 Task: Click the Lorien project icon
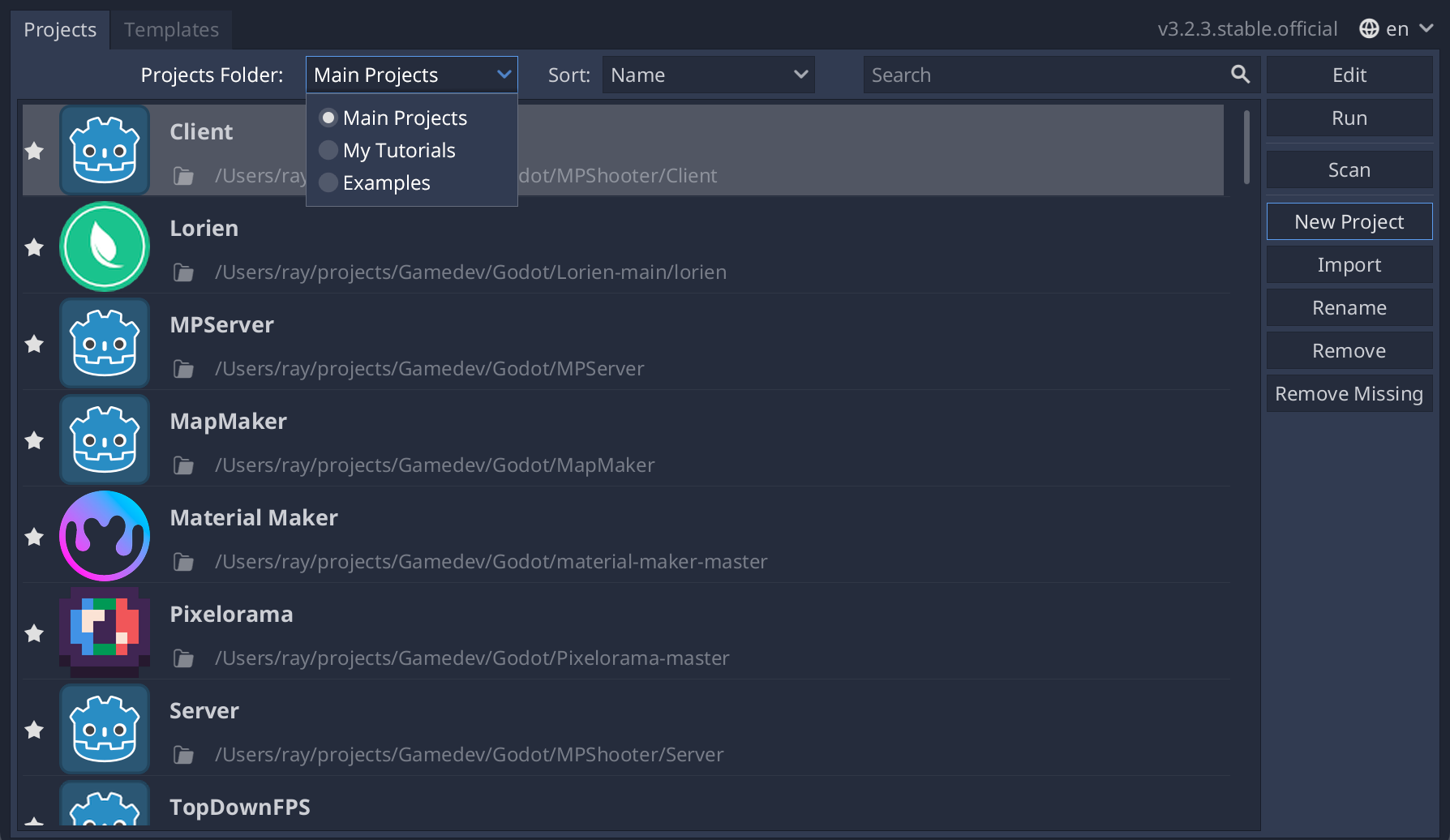[105, 246]
